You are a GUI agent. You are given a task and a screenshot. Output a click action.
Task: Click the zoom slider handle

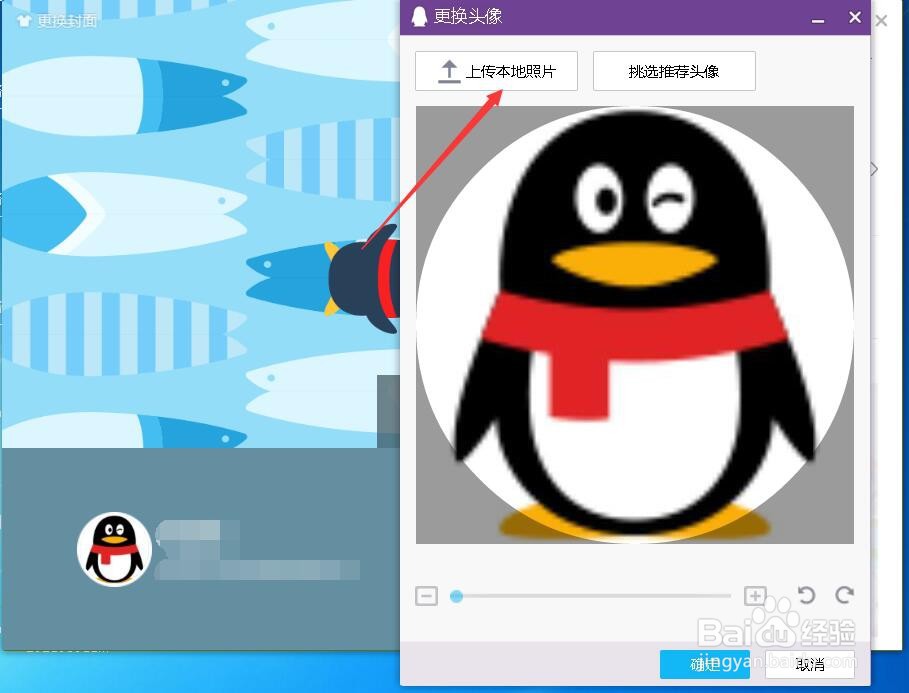click(456, 595)
